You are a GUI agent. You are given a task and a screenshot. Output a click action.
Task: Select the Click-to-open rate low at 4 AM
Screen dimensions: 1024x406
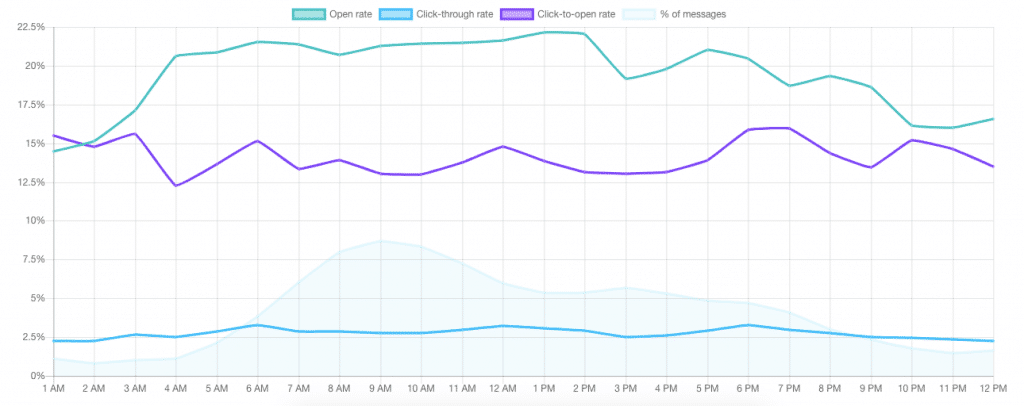click(x=176, y=185)
